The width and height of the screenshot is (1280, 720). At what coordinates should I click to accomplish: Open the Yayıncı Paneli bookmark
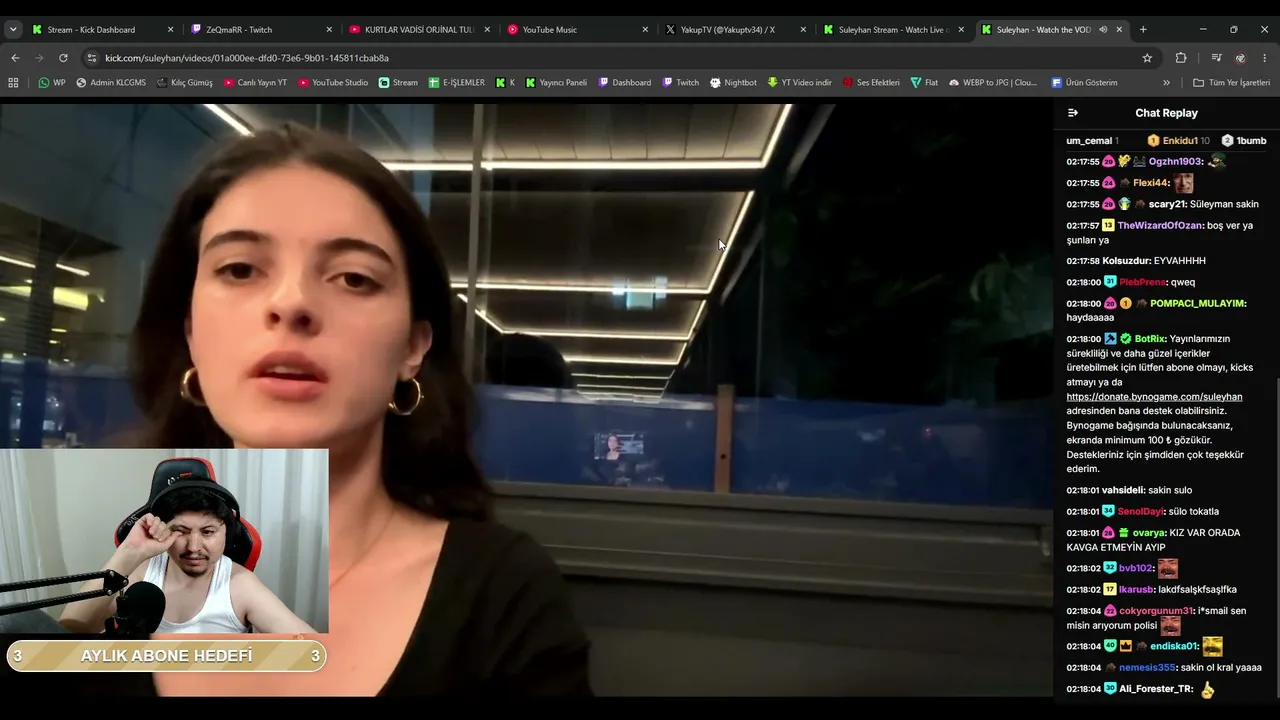[556, 83]
